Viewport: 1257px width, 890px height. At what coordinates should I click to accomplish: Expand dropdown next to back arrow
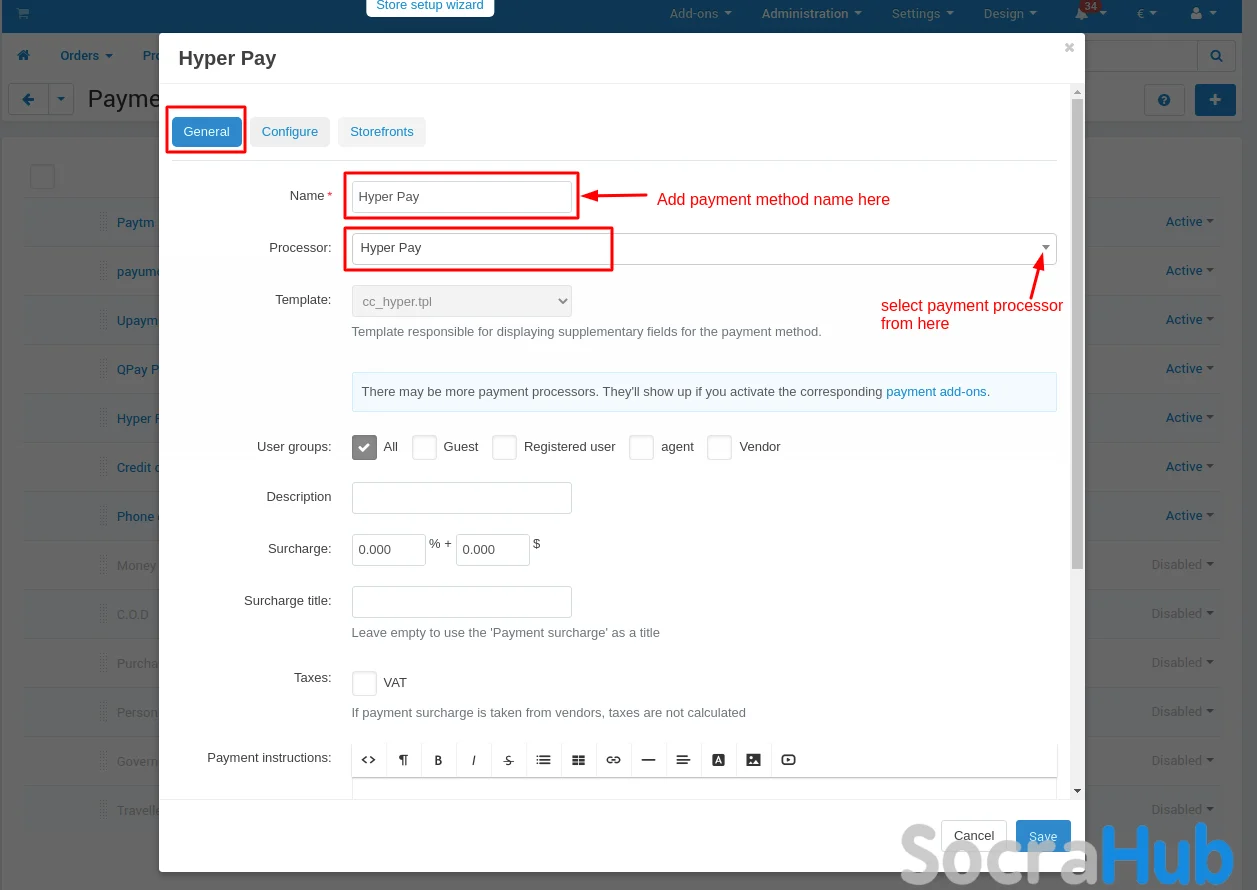(61, 99)
